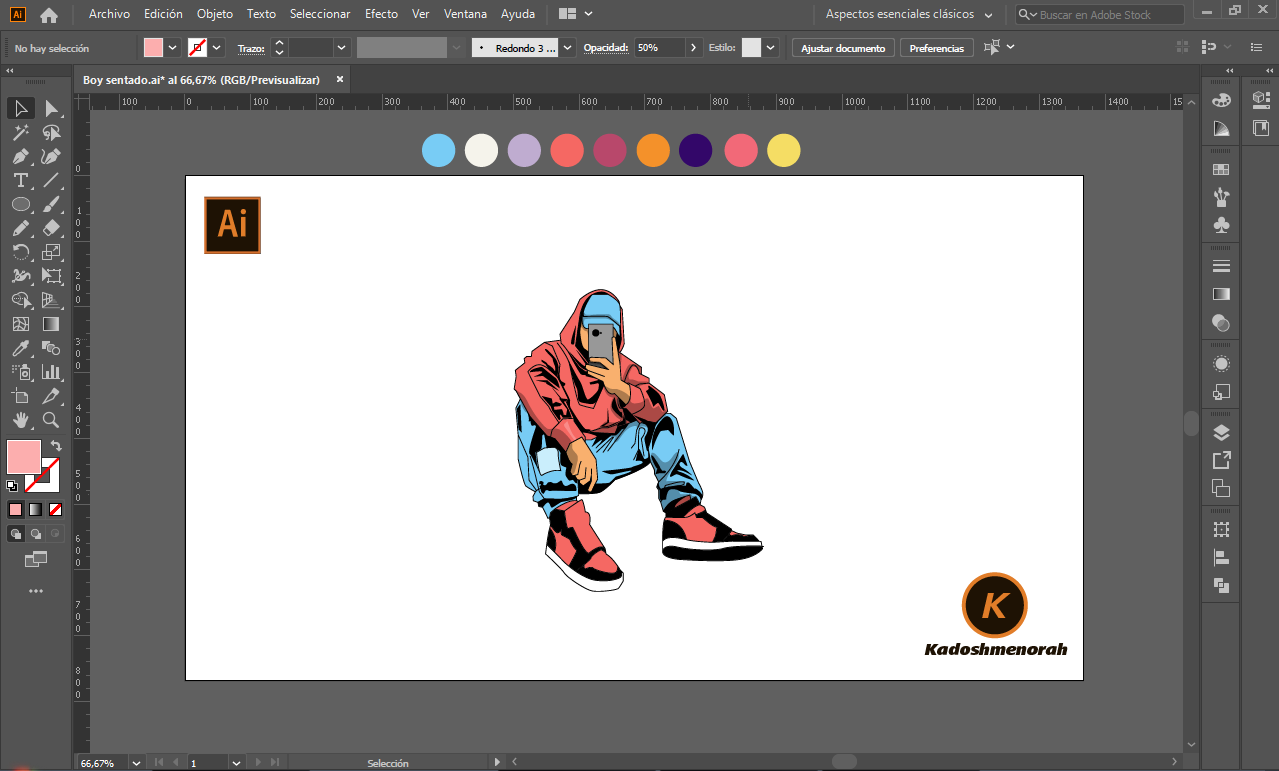Select the Blend tool
The width and height of the screenshot is (1279, 771).
[x=51, y=348]
